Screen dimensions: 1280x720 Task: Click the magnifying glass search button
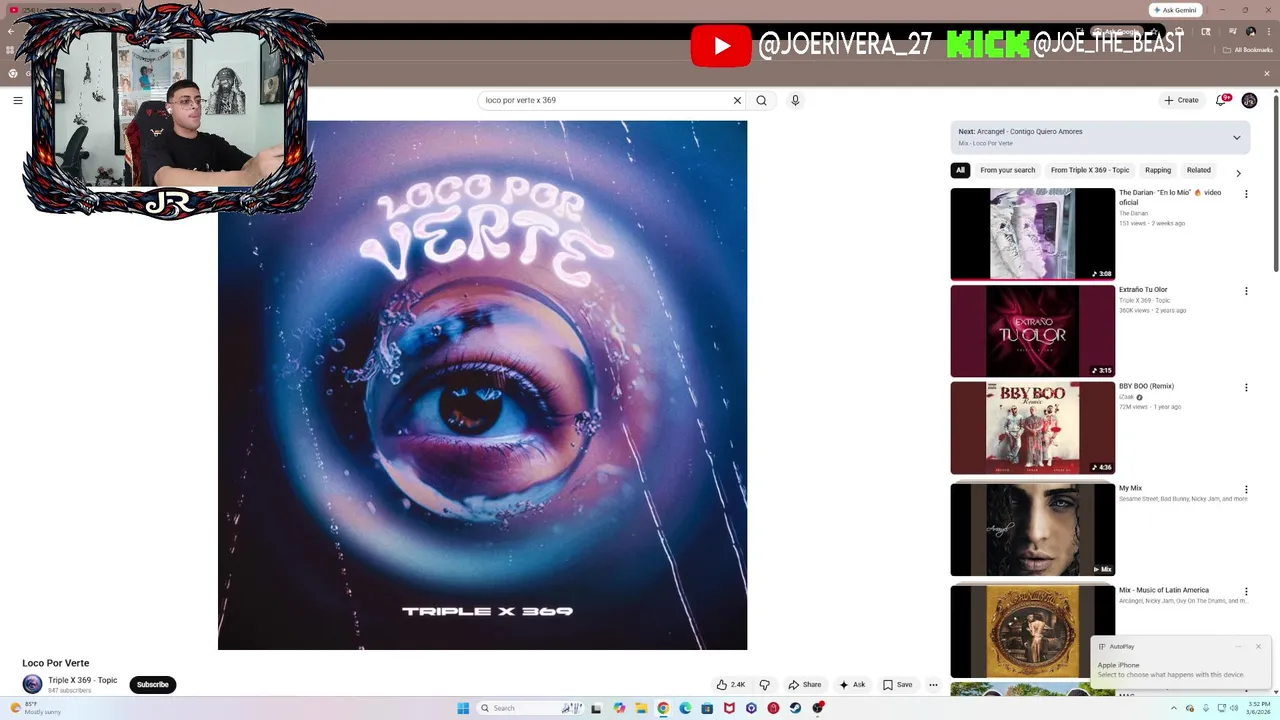click(762, 100)
